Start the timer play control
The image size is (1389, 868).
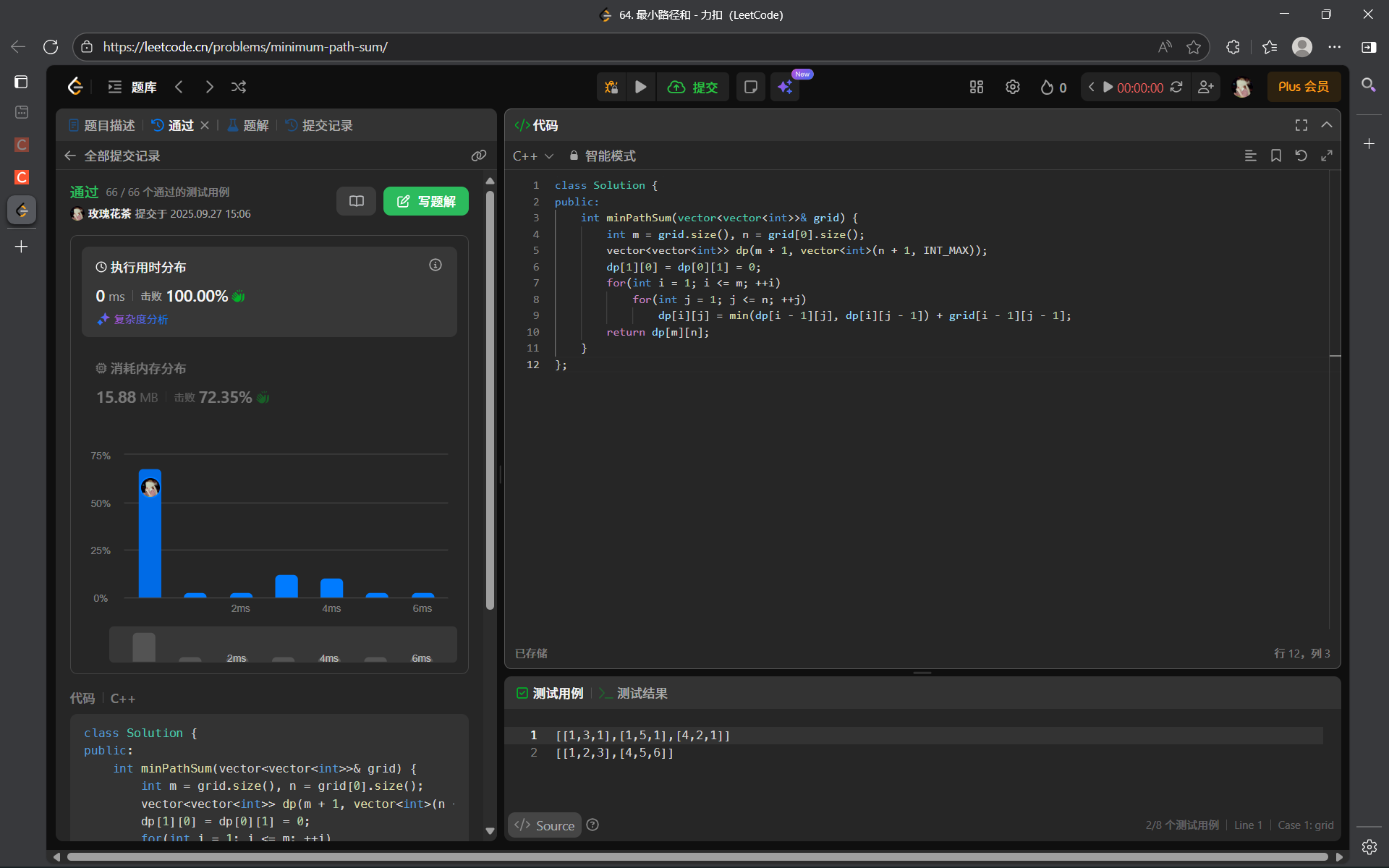[x=1108, y=87]
